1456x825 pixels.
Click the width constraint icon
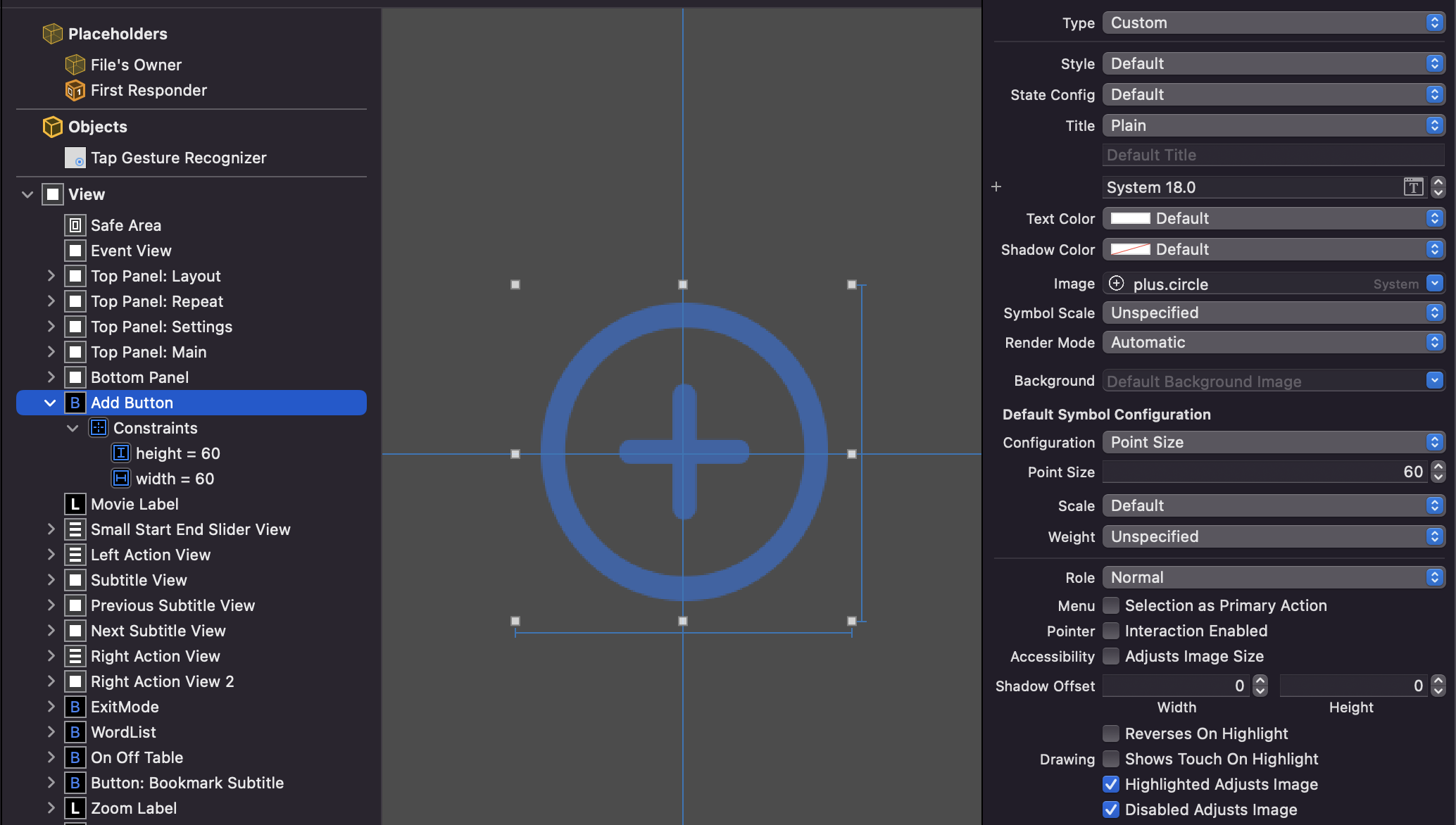[121, 479]
